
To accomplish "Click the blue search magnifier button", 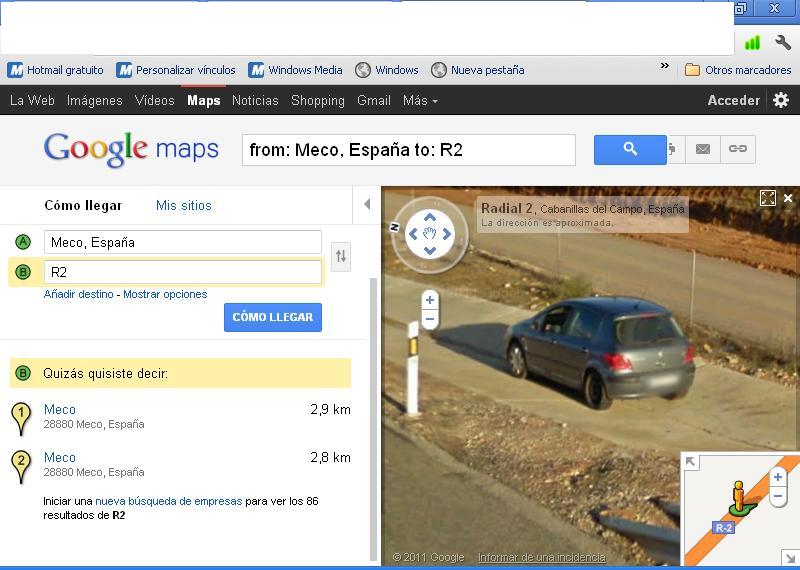I will click(x=630, y=150).
